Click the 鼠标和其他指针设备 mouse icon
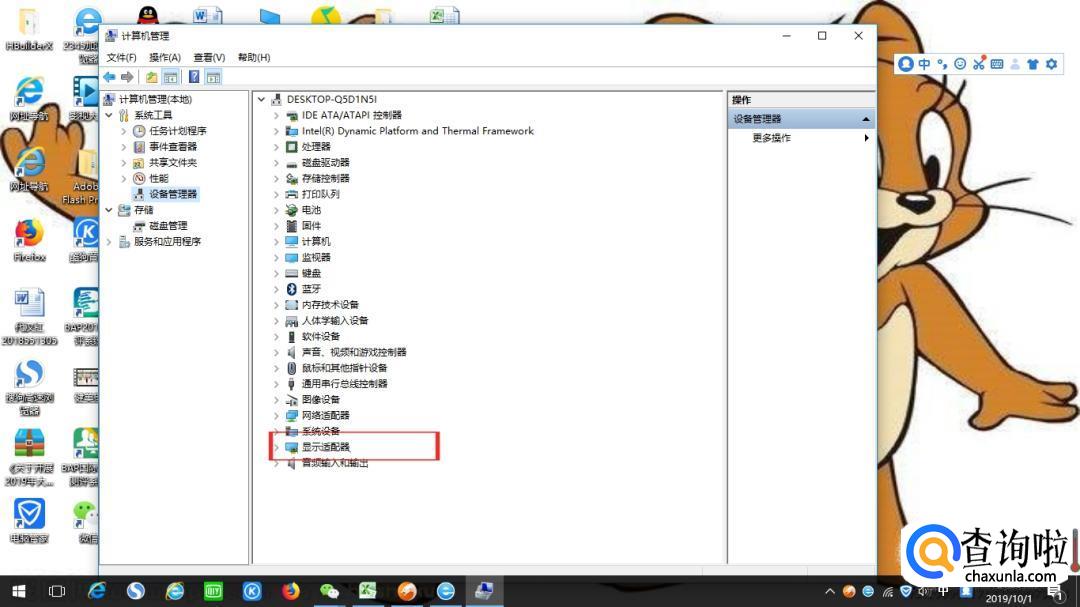 coord(291,368)
